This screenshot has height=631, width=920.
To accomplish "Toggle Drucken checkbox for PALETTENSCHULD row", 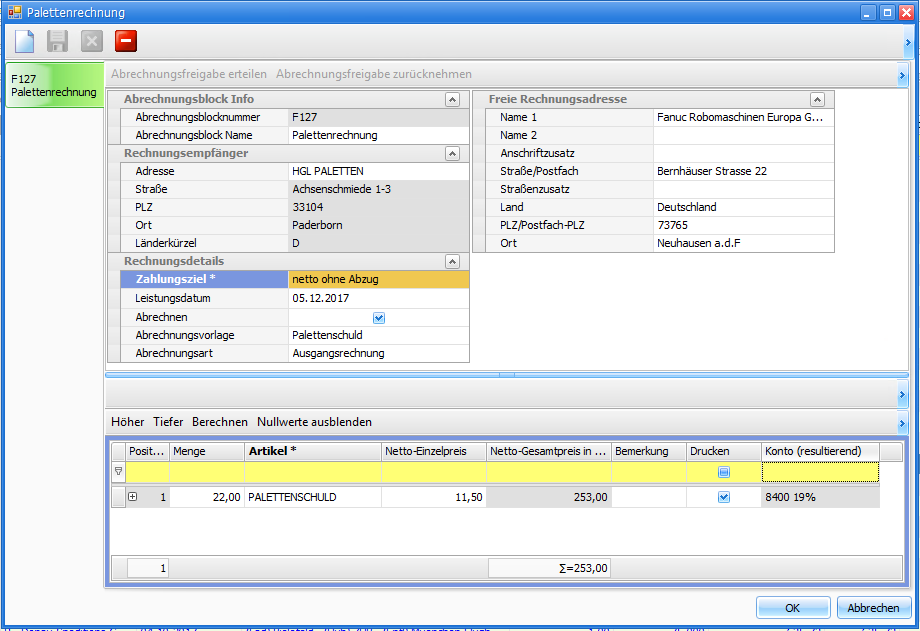I will pos(724,497).
